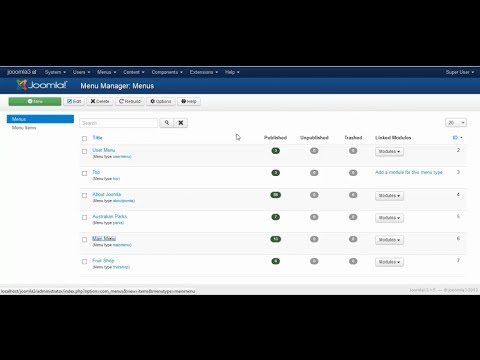The width and height of the screenshot is (480, 360).
Task: Open the Content menu
Action: click(x=134, y=72)
